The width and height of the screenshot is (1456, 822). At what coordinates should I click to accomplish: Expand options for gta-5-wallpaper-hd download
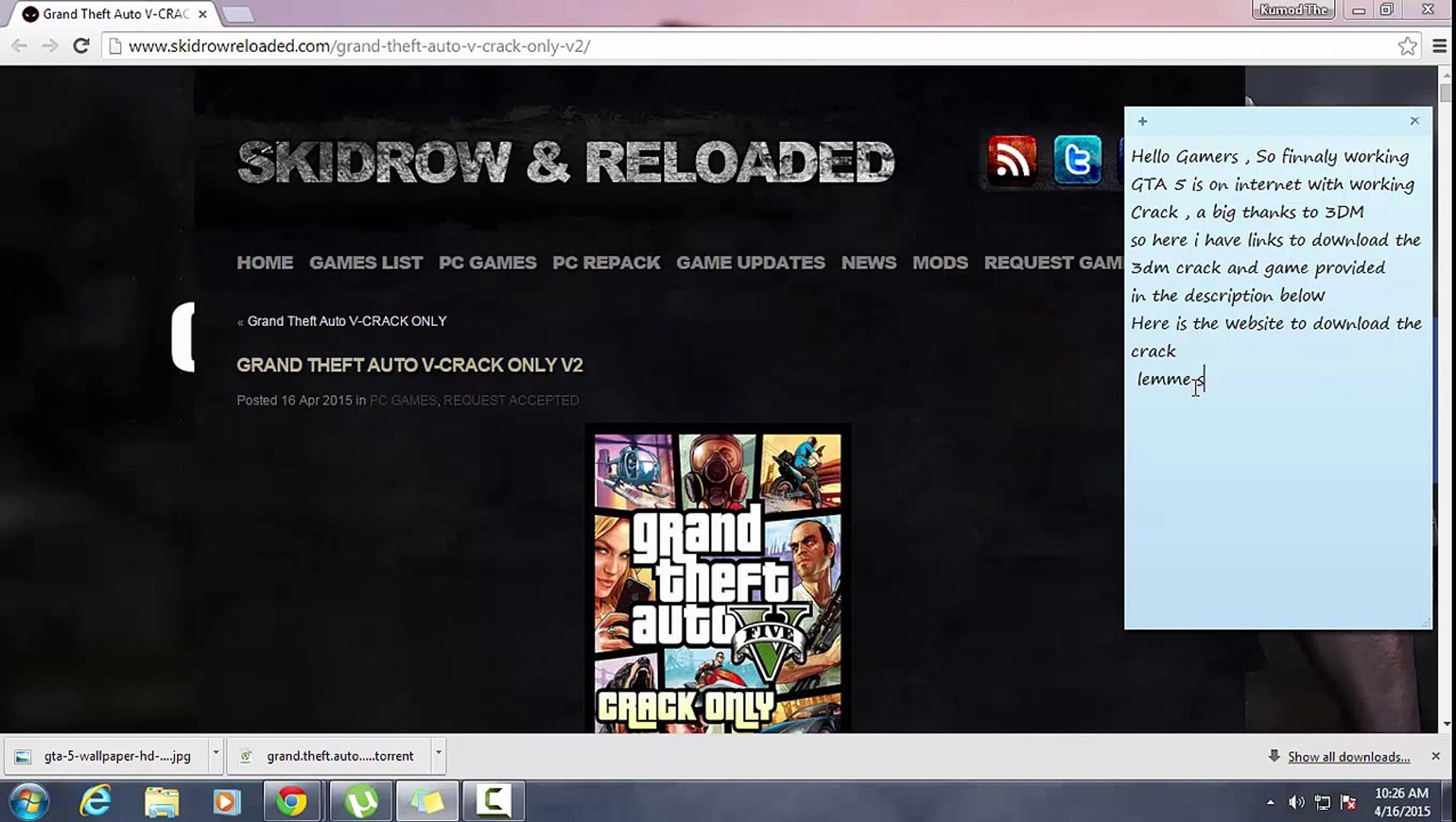click(x=215, y=755)
